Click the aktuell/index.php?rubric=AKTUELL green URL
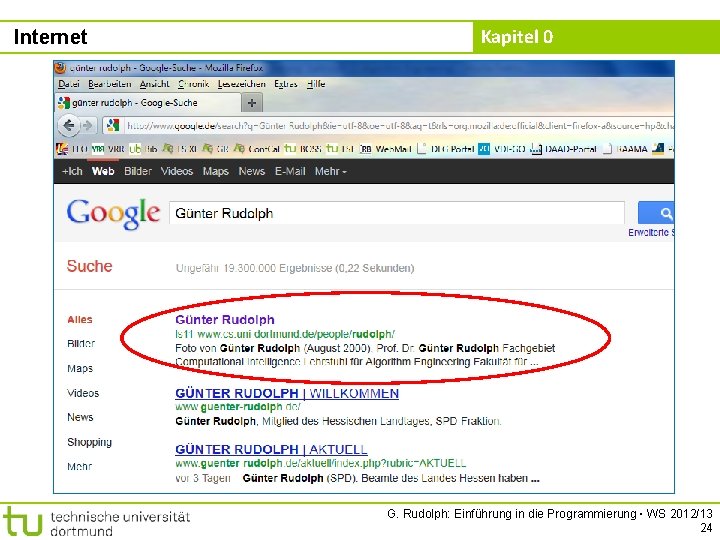Viewport: 720px width, 540px height. click(321, 463)
